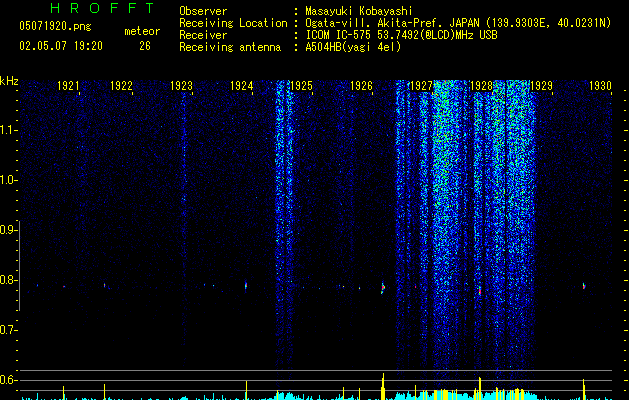Click the 1925 time marker
Screen dimensions: 629x400
301,86
